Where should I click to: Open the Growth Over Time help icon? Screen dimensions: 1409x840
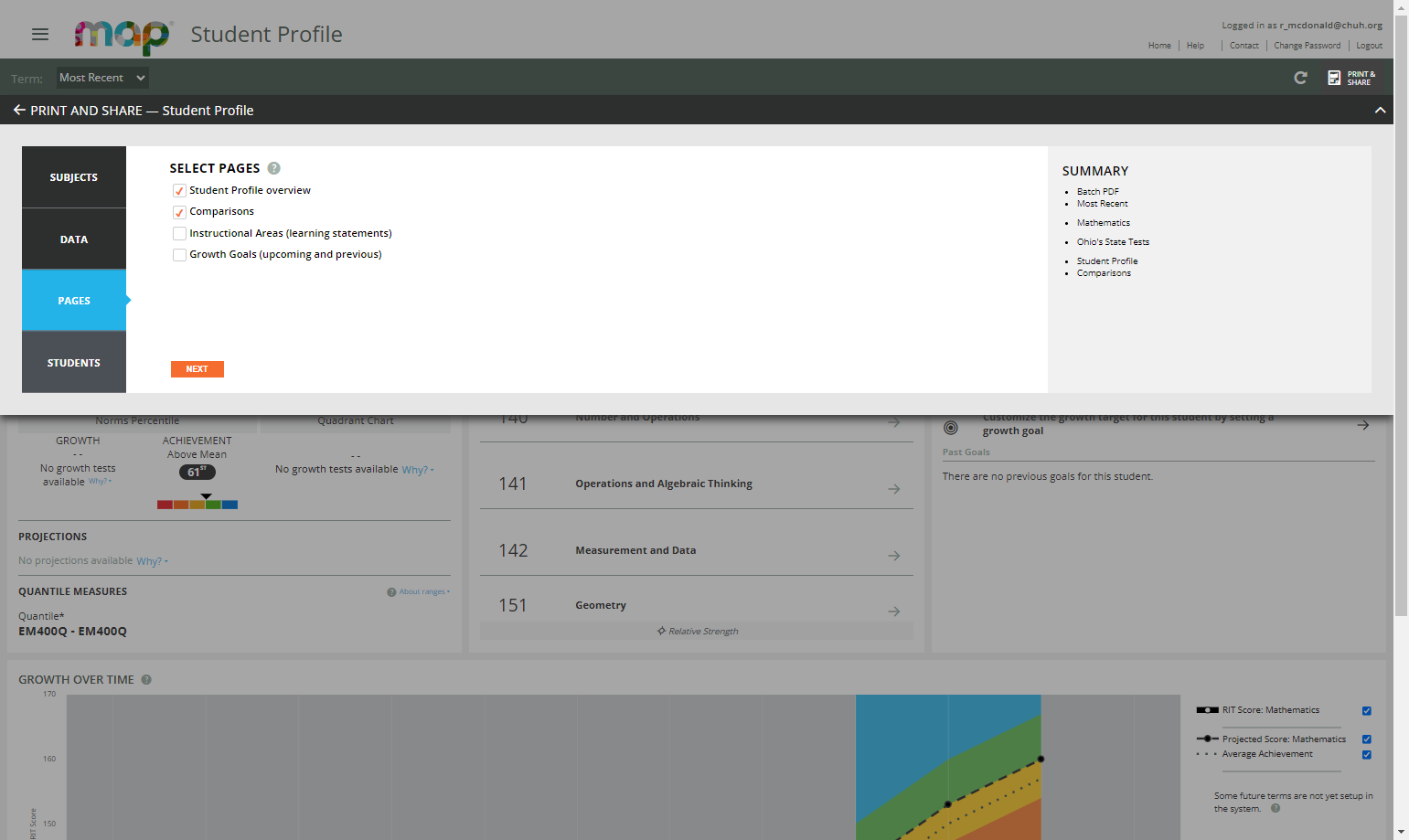146,679
